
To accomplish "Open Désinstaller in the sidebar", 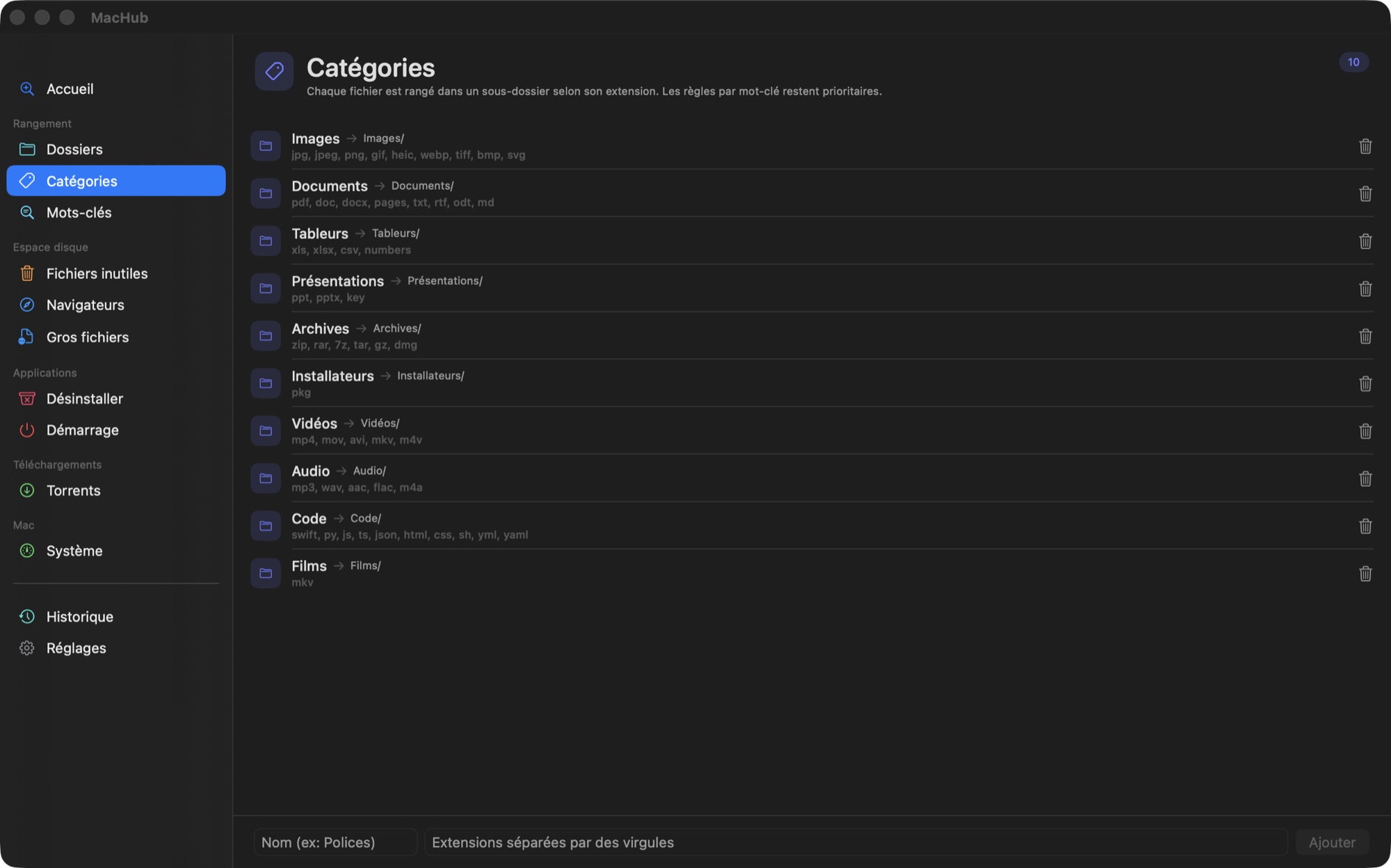I will click(116, 399).
